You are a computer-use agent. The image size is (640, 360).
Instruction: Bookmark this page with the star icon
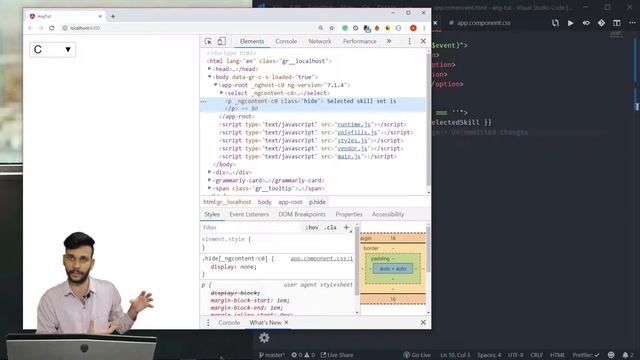click(x=331, y=28)
